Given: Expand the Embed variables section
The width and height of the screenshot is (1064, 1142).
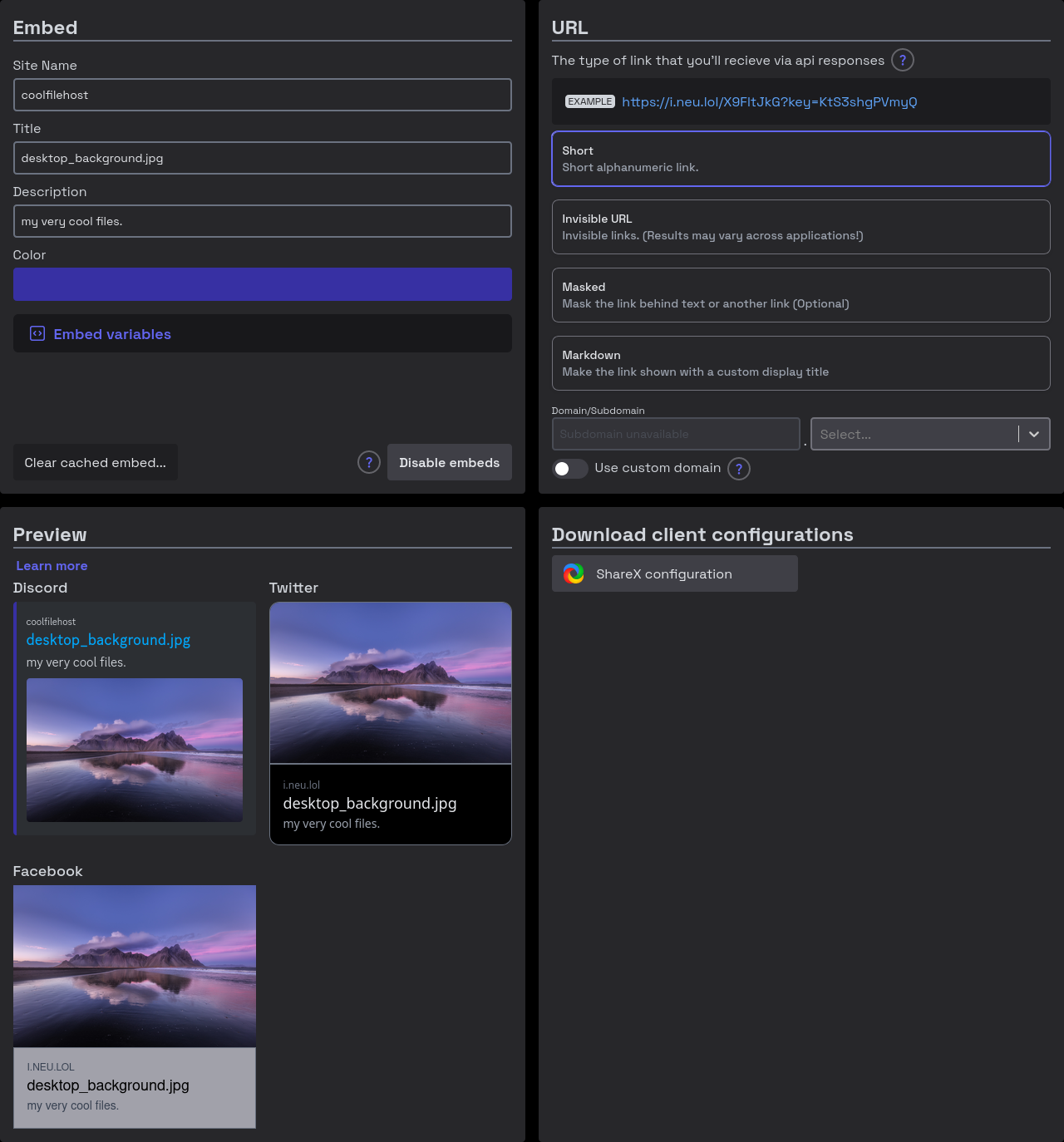Looking at the screenshot, I should 112,334.
